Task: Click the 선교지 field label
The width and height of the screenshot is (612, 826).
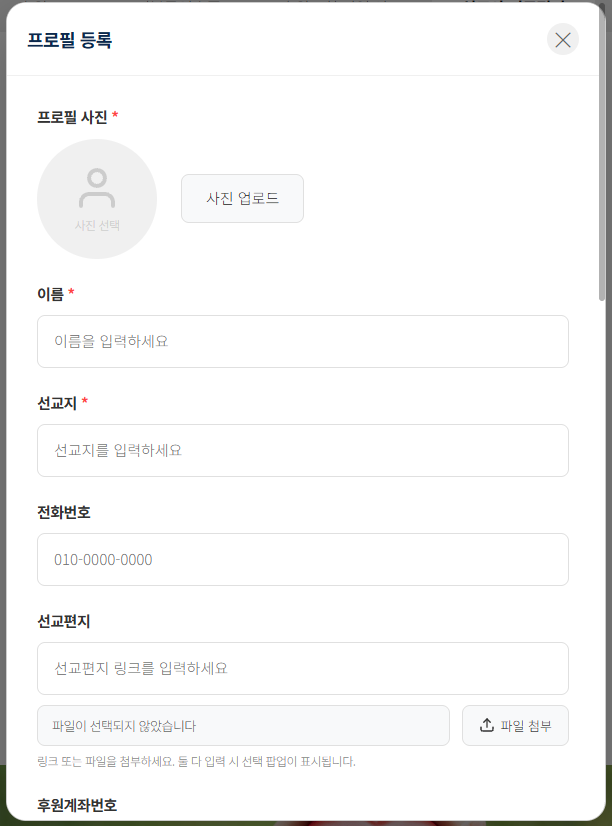Action: tap(57, 403)
